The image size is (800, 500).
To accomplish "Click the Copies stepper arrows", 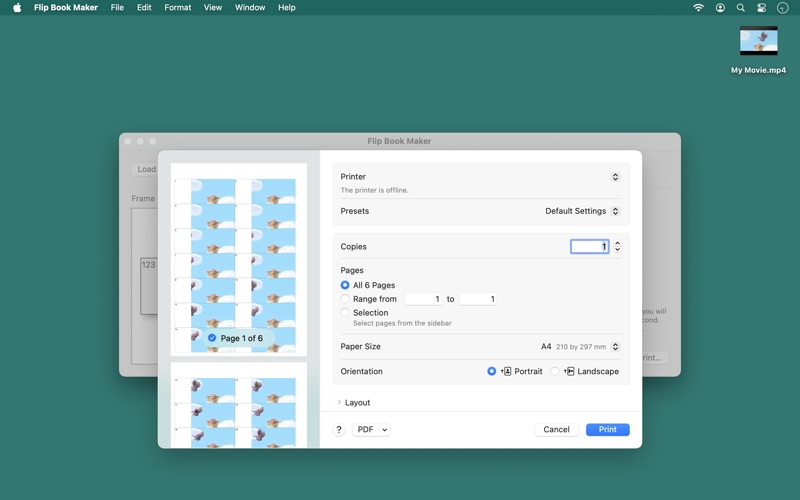I will tap(617, 246).
